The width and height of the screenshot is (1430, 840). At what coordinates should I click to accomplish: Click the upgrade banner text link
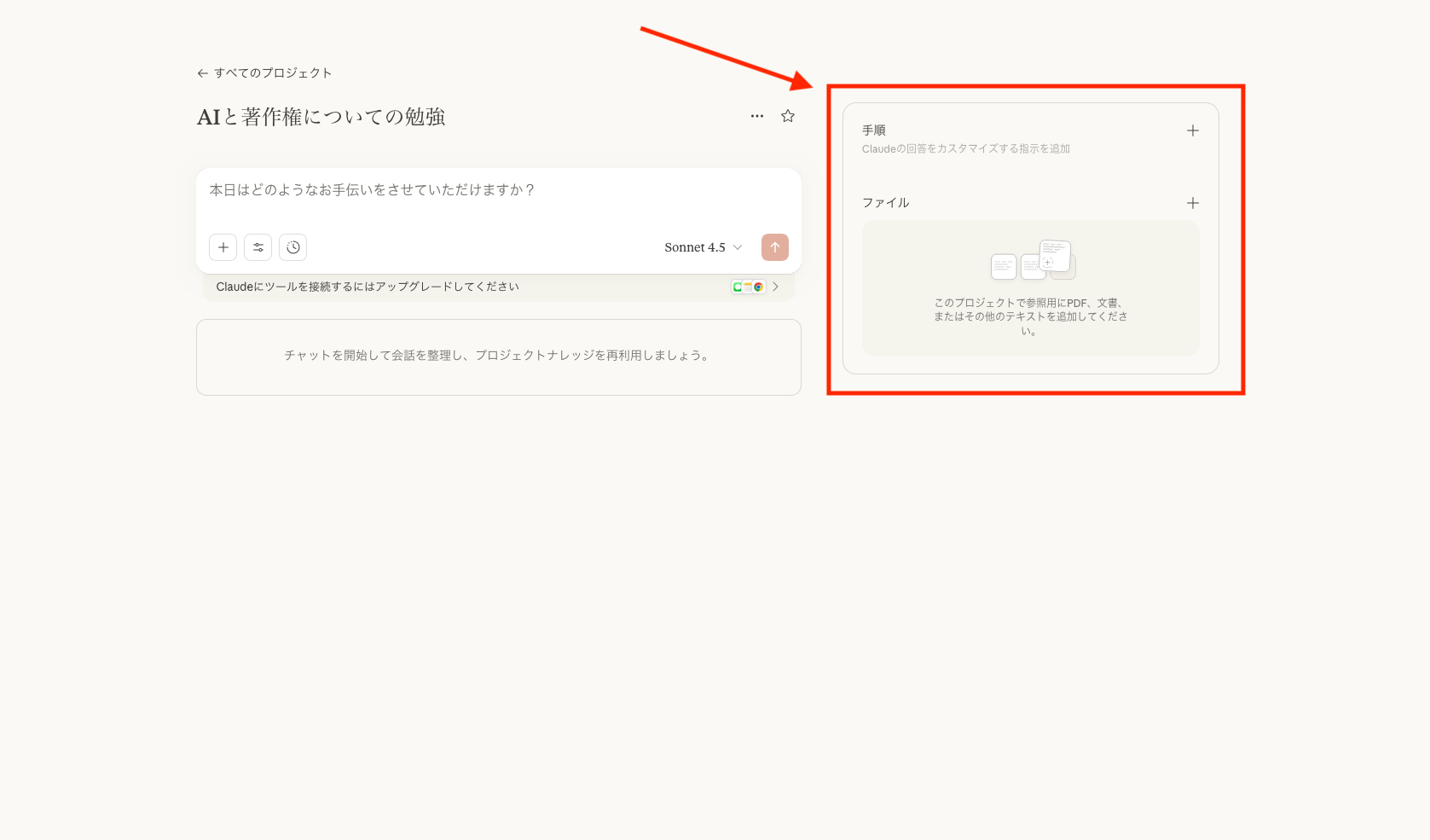367,287
